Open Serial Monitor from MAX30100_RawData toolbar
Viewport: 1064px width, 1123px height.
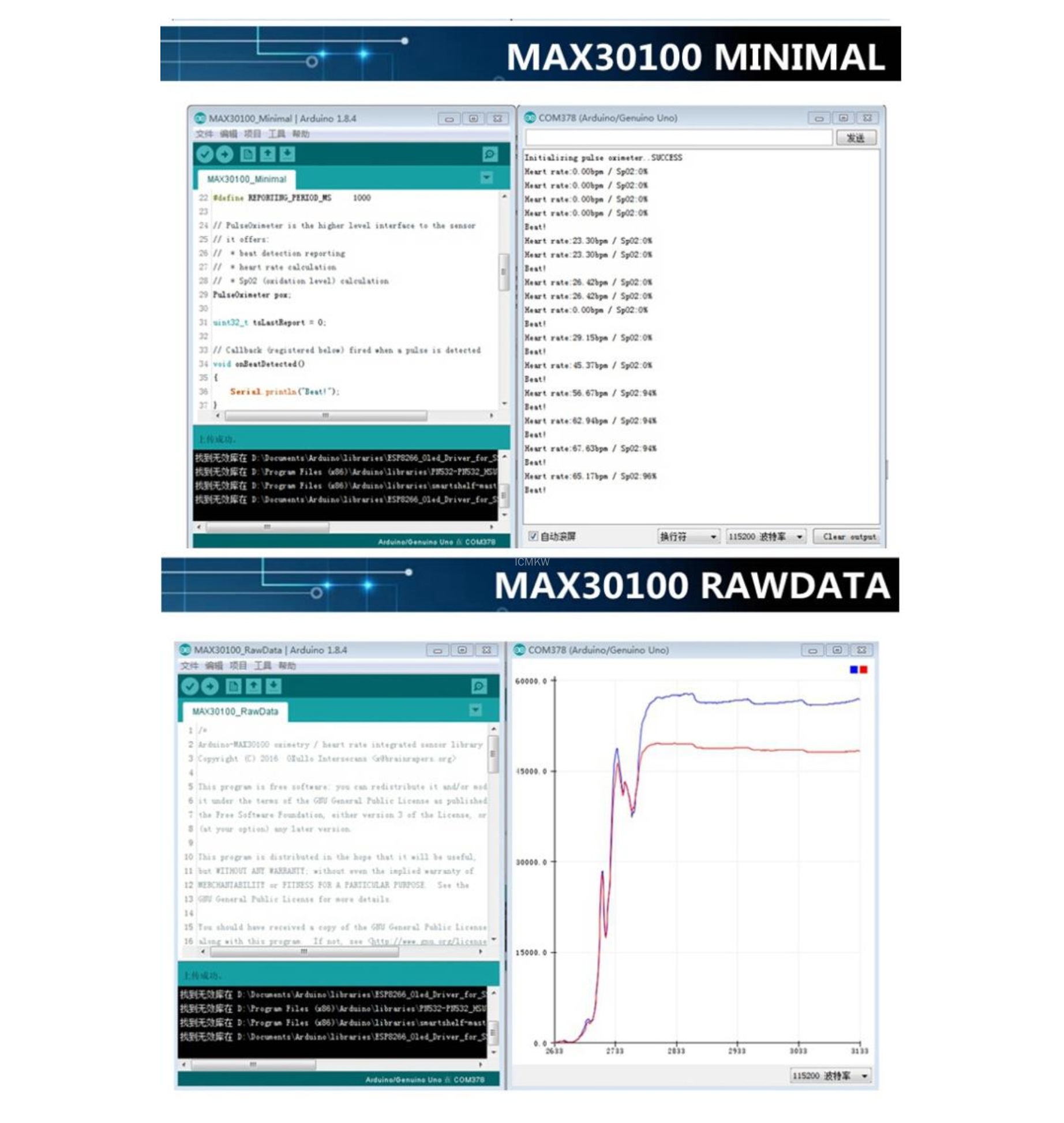478,686
